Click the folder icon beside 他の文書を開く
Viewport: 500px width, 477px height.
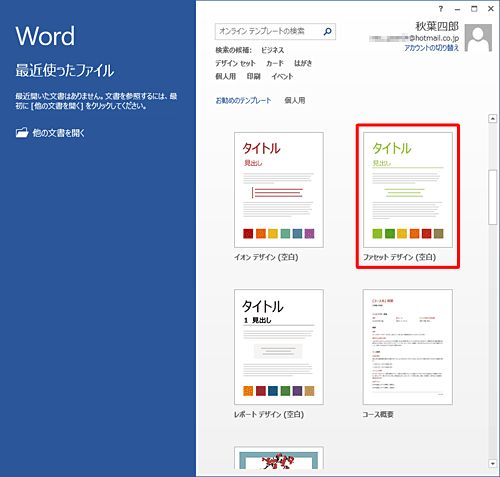click(22, 133)
